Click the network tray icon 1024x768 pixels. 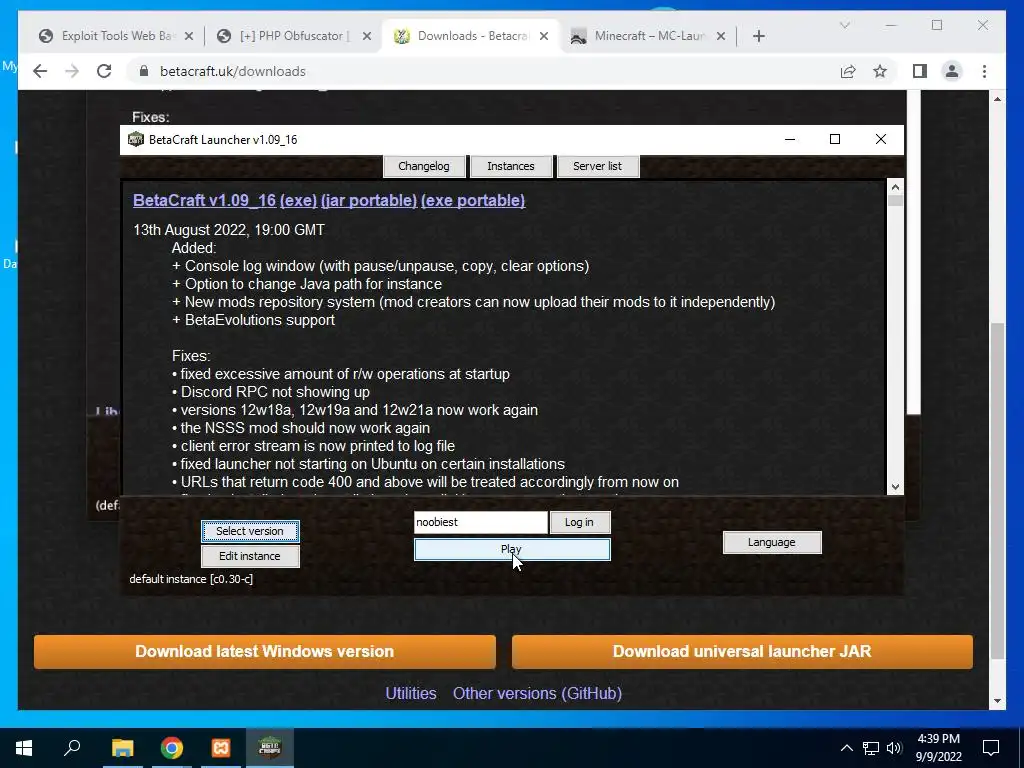[x=871, y=748]
